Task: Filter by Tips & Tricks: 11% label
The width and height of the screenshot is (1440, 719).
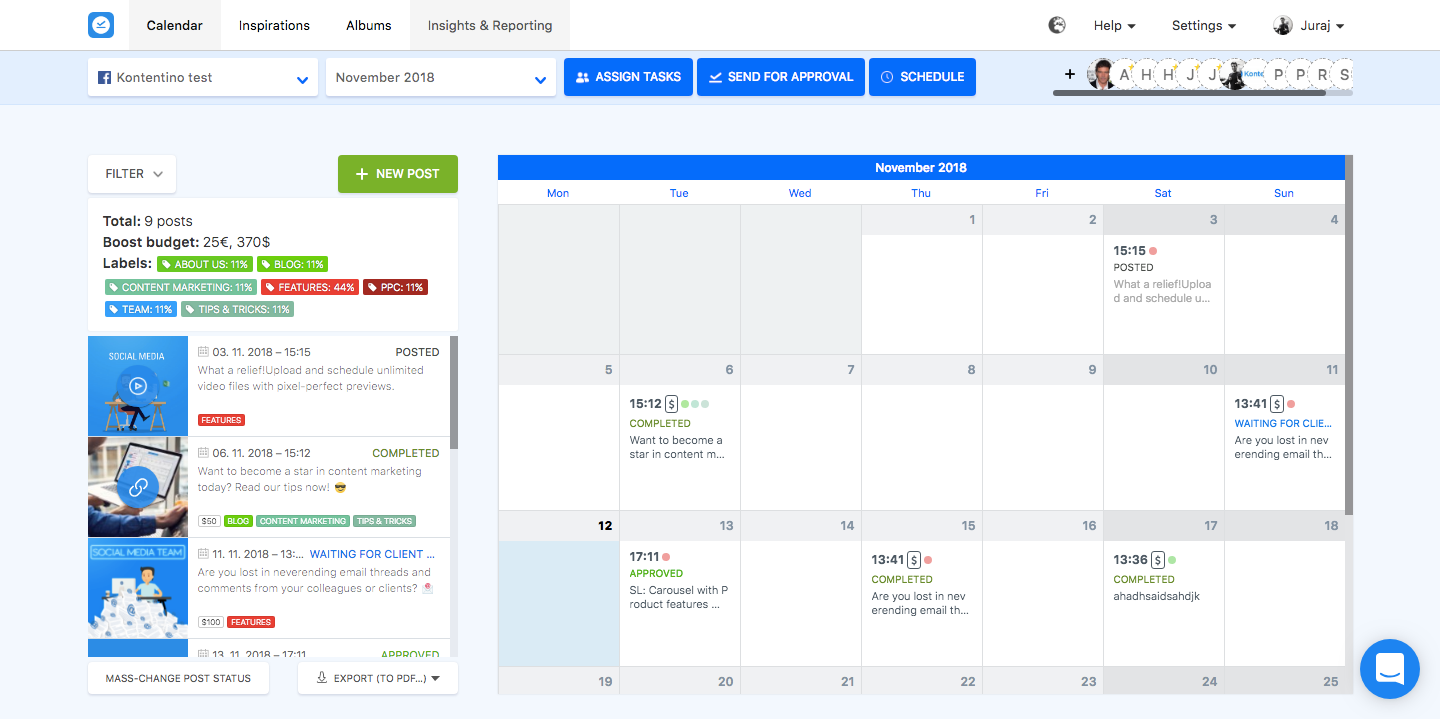Action: click(238, 309)
